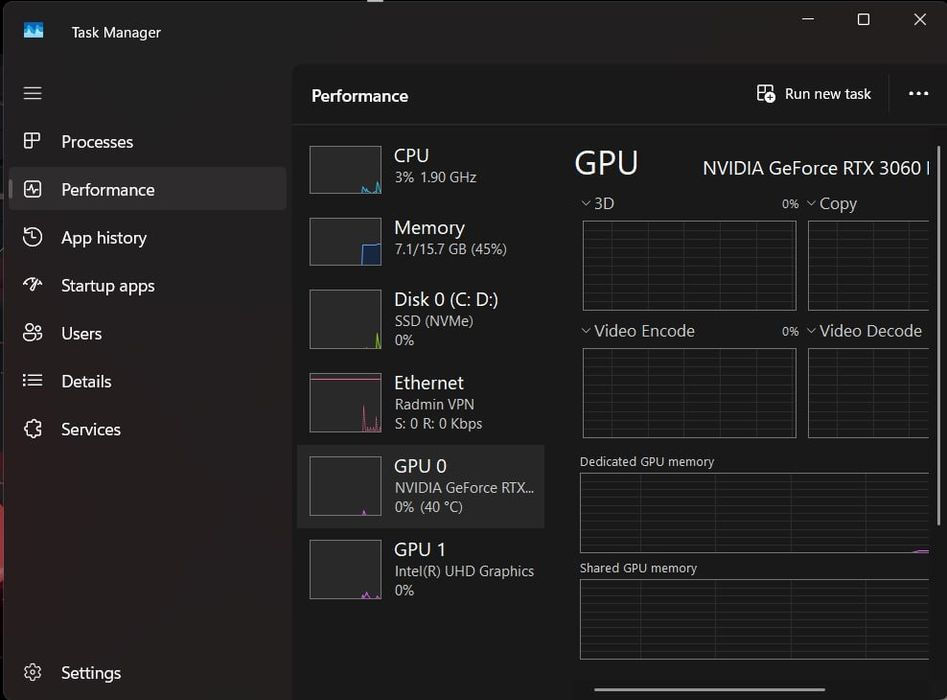Select the GPU 1 mini graph thumbnail

(x=345, y=569)
